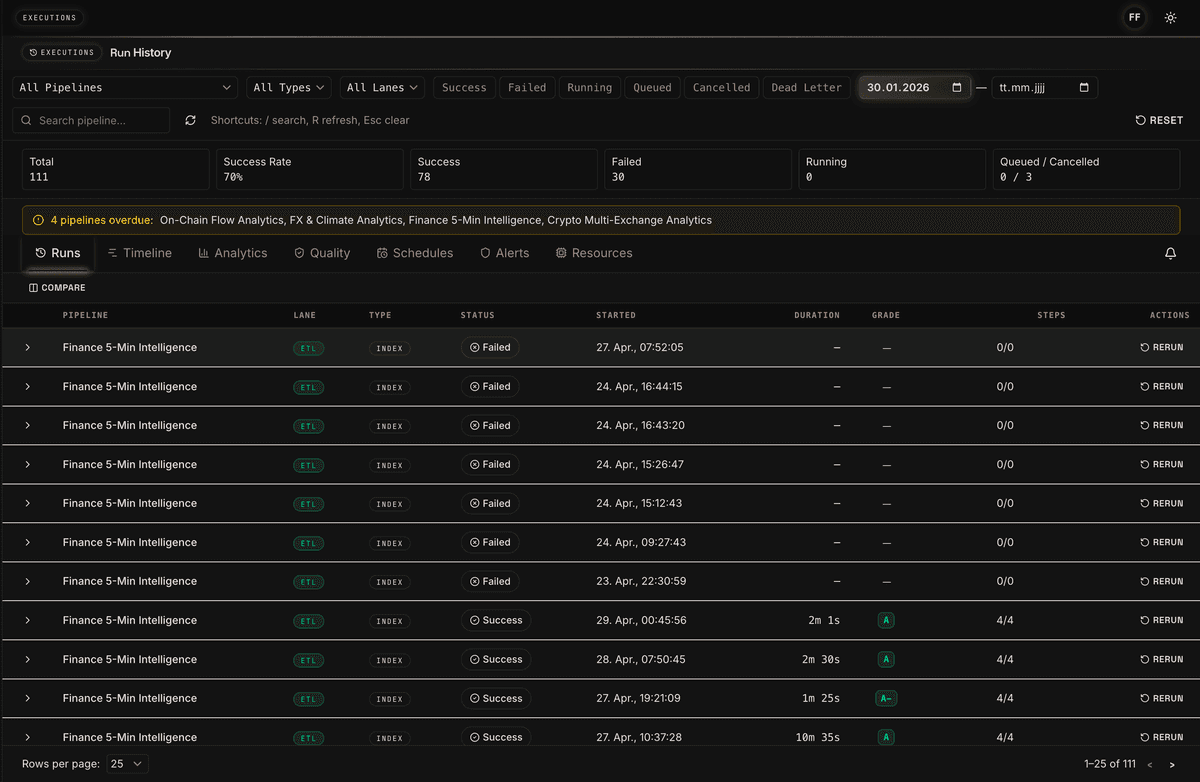Open the notifications bell icon
This screenshot has width=1200, height=782.
tap(1171, 254)
